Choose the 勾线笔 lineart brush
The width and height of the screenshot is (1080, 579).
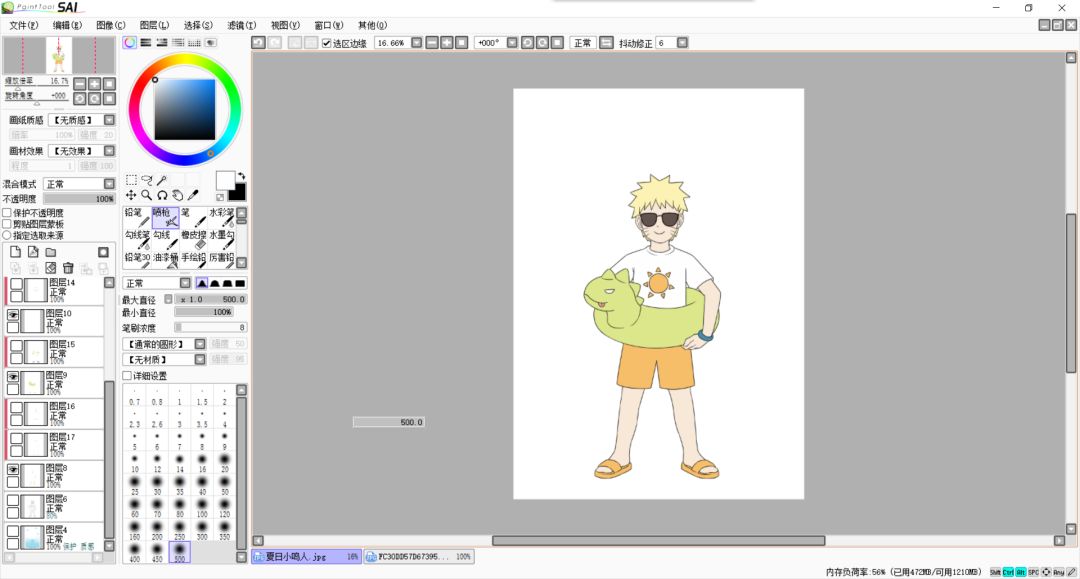[137, 240]
